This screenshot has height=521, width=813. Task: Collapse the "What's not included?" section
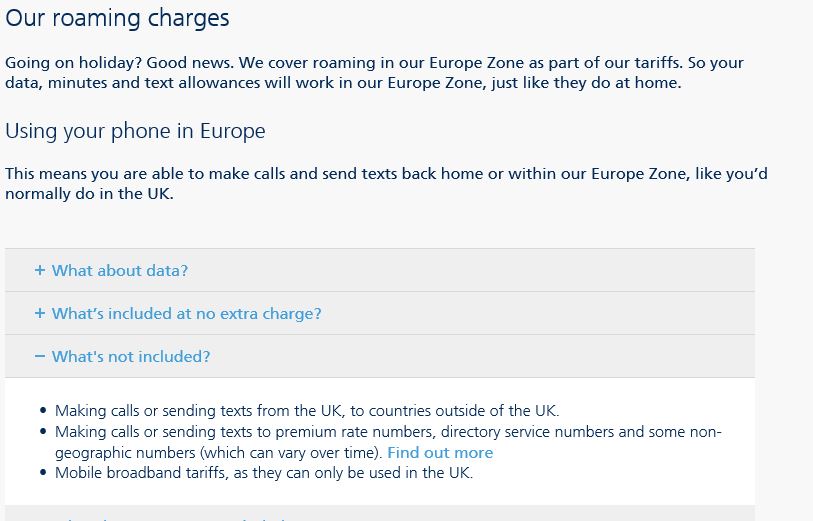click(x=131, y=356)
